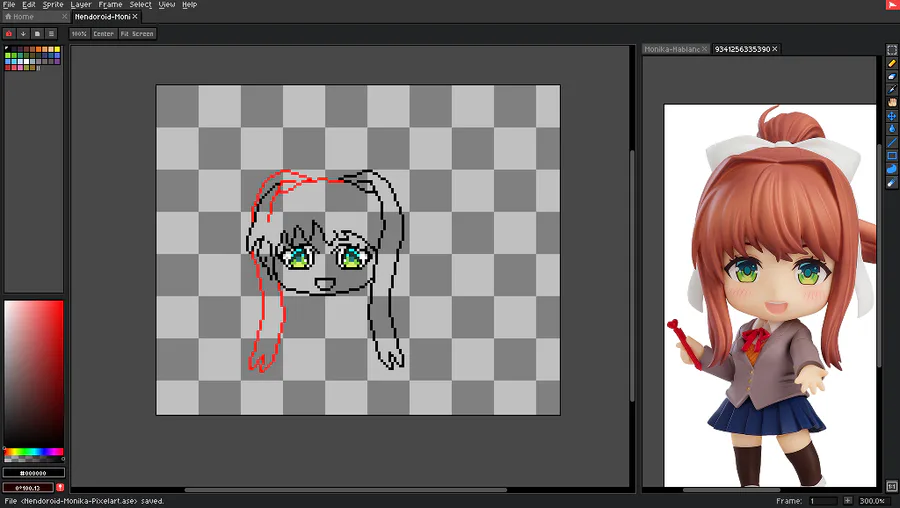Click the red warning icon beside background color
Screen dimensions: 900x508
60,487
